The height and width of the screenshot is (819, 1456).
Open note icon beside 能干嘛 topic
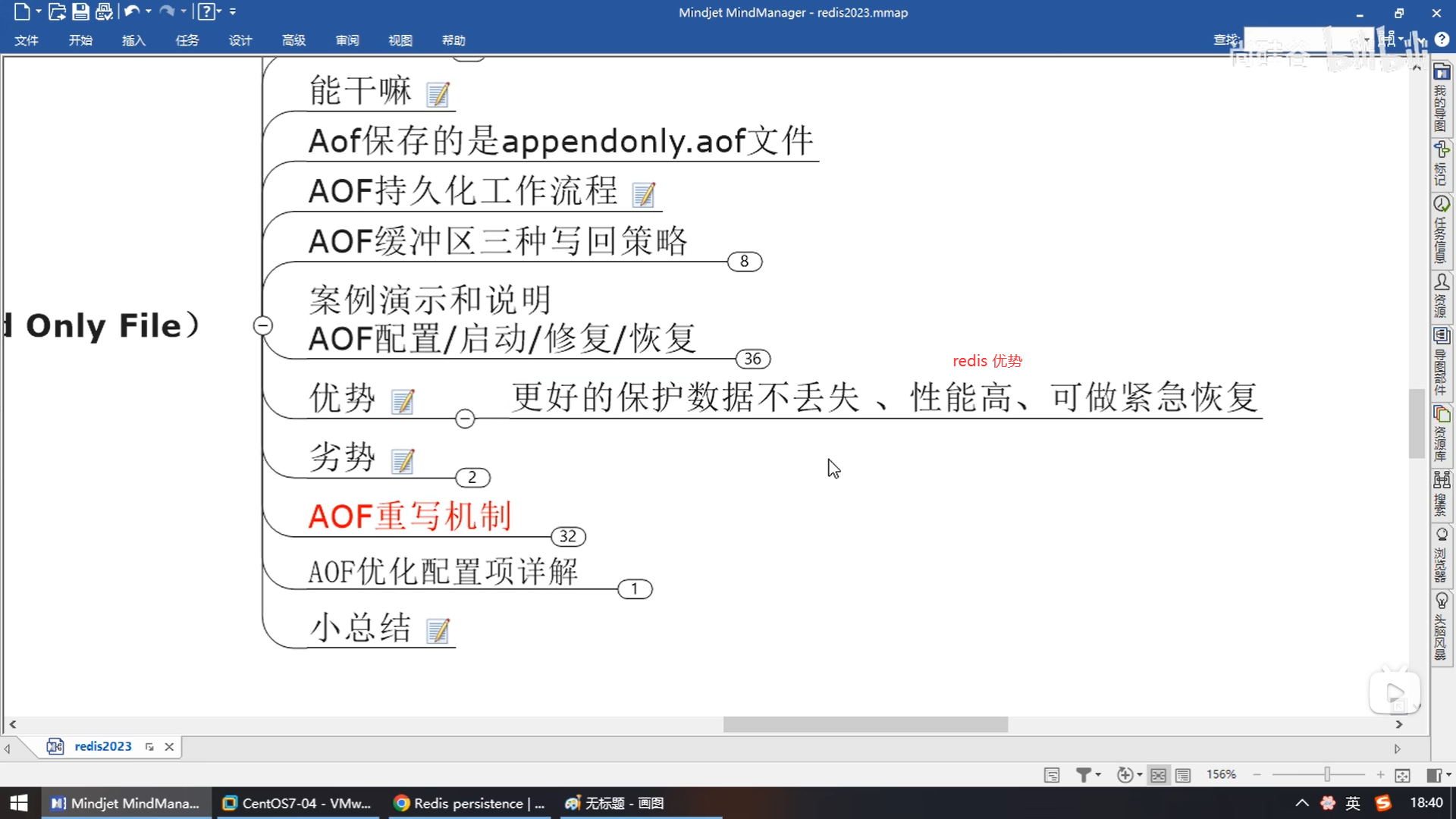pos(438,95)
